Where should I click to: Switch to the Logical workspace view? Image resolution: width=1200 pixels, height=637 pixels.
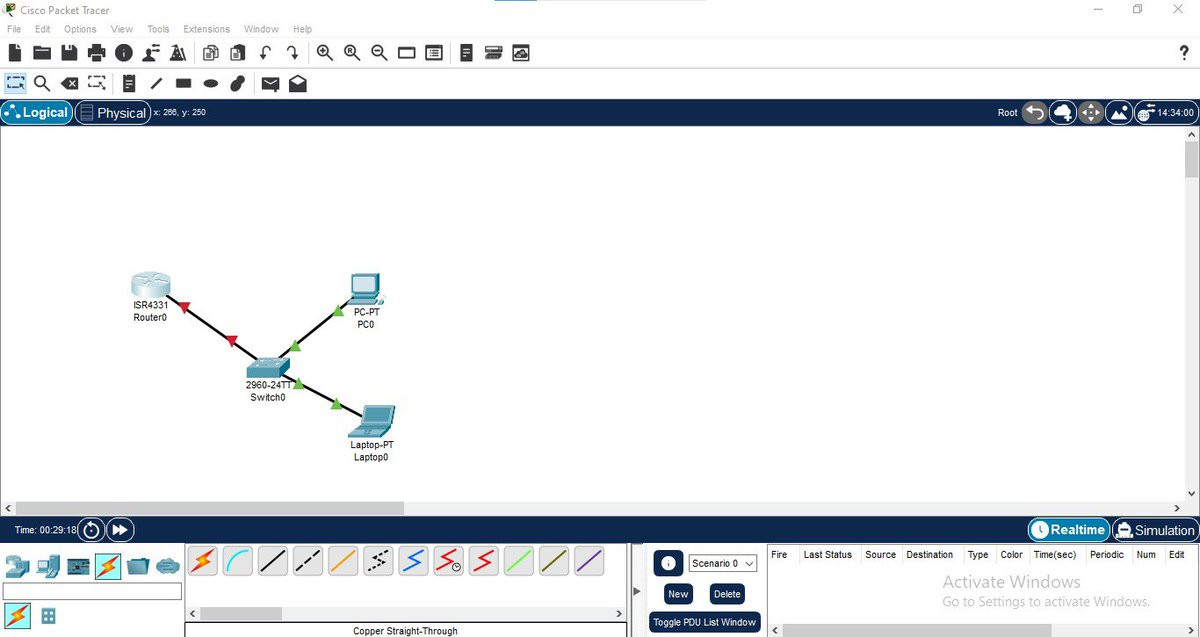tap(37, 113)
